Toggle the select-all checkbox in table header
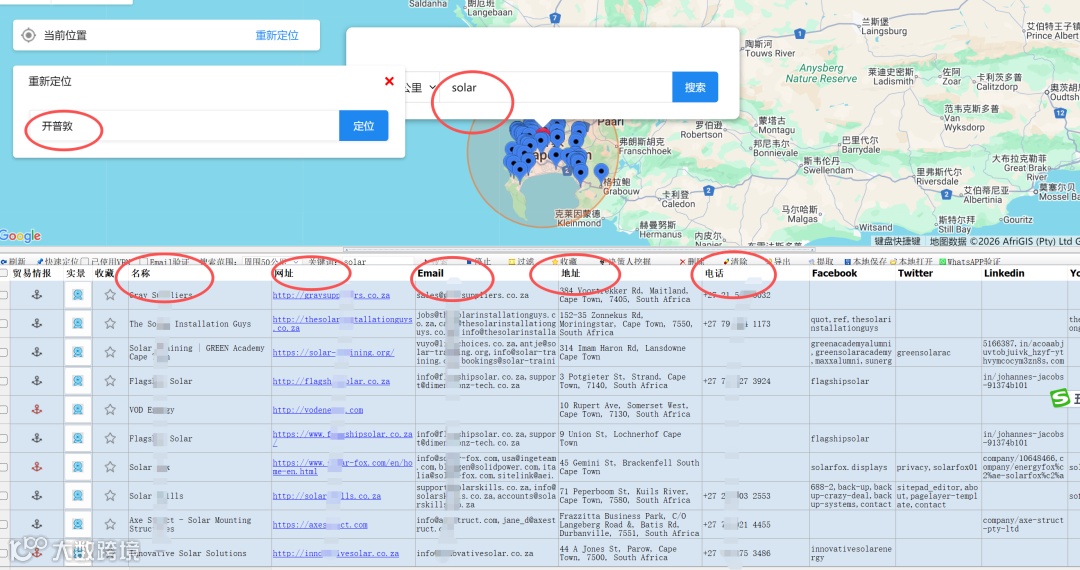 click(3, 273)
